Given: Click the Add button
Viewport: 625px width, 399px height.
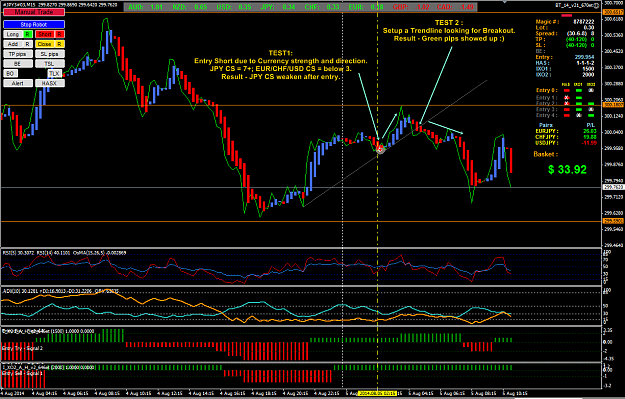Looking at the screenshot, I should 13,44.
